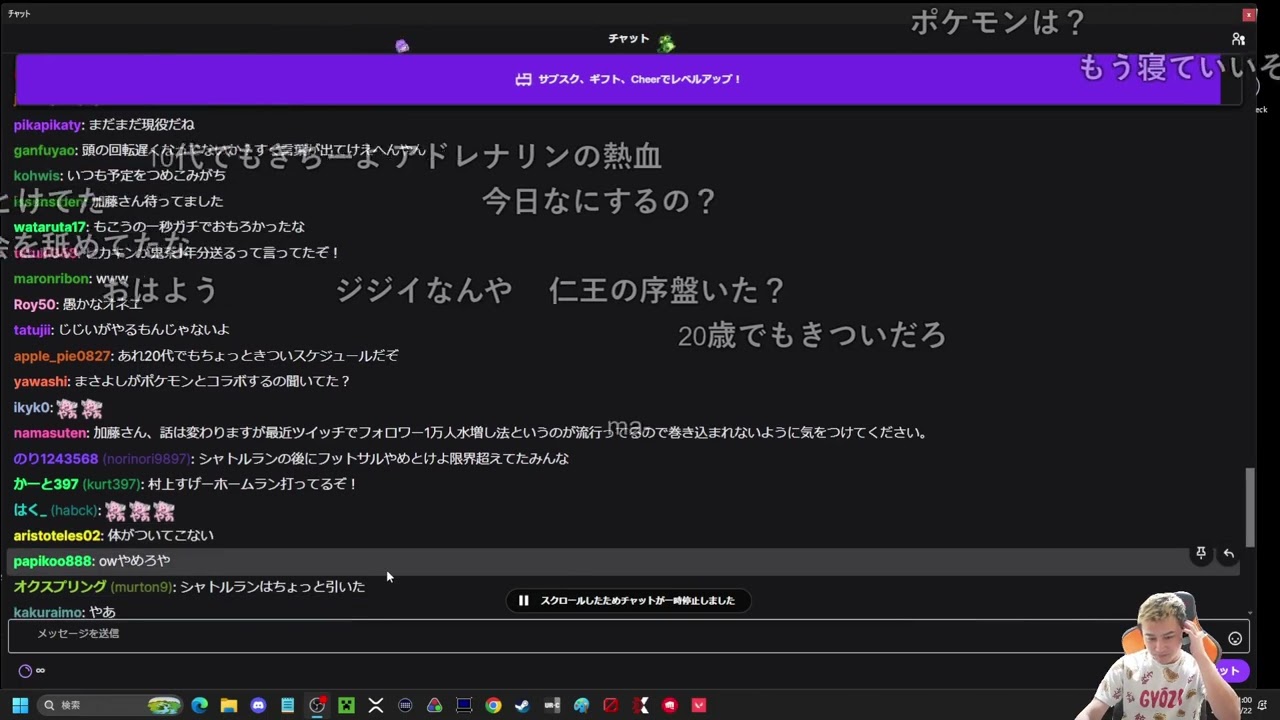Click the chat vertical scrollbar thumb
The image size is (1280, 720).
1250,508
